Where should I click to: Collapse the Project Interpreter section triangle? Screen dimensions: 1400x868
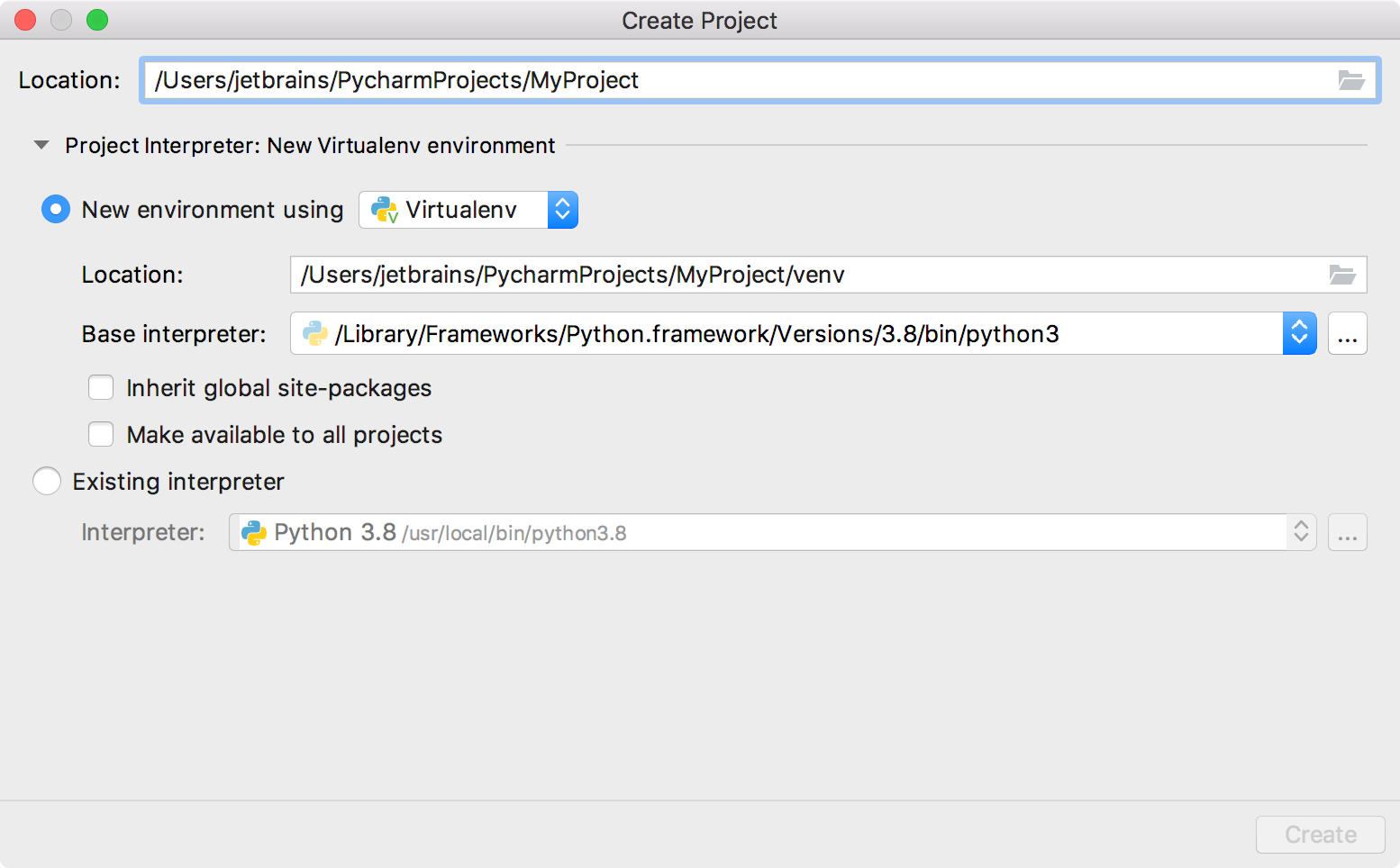click(x=41, y=145)
